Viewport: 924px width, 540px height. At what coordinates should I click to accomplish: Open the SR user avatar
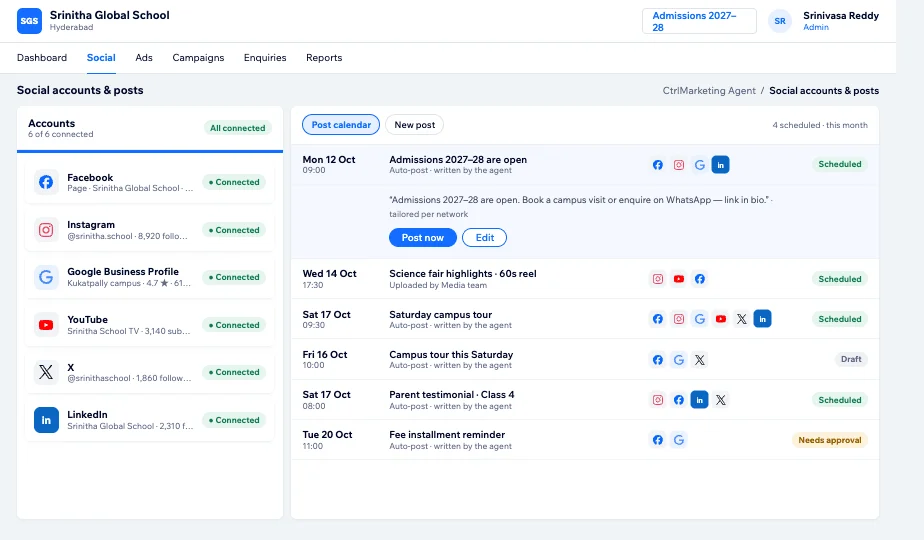pos(780,21)
